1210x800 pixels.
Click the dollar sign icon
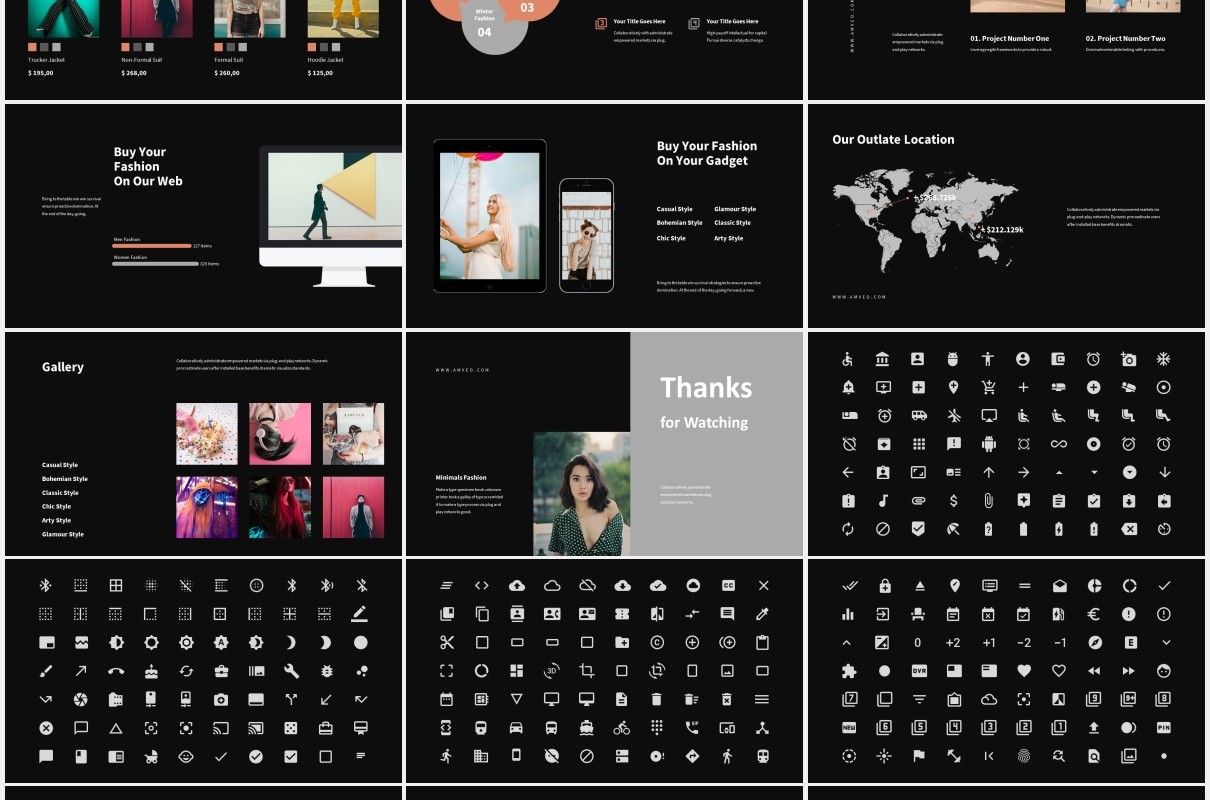tap(953, 500)
